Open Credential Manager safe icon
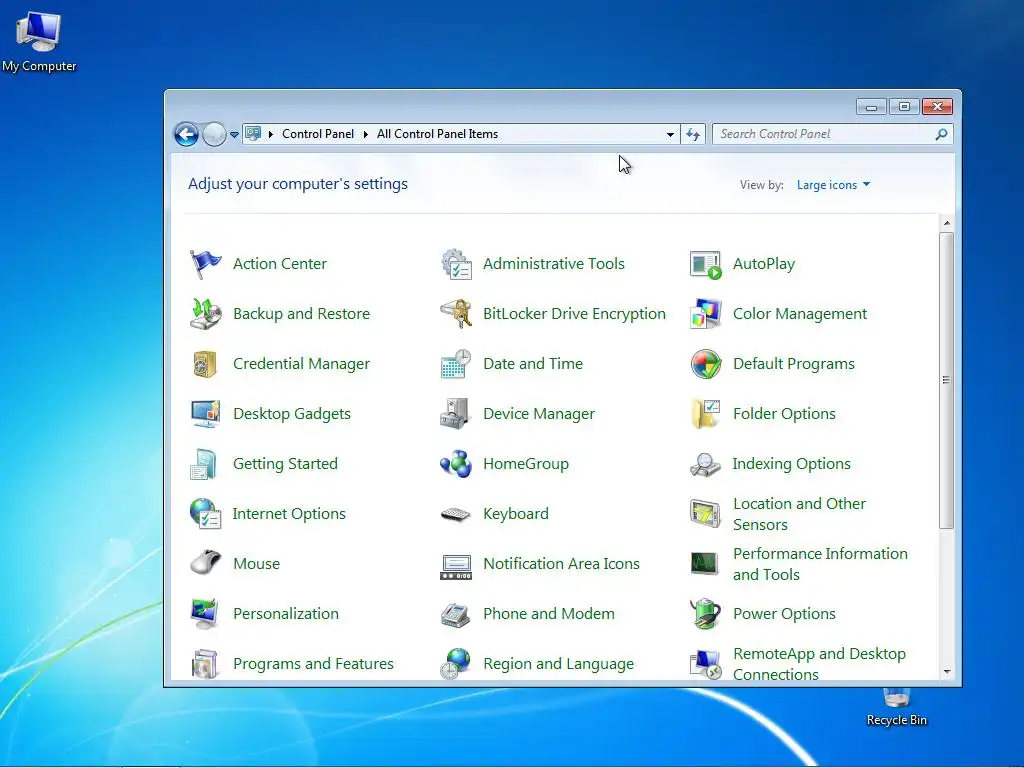 coord(205,364)
